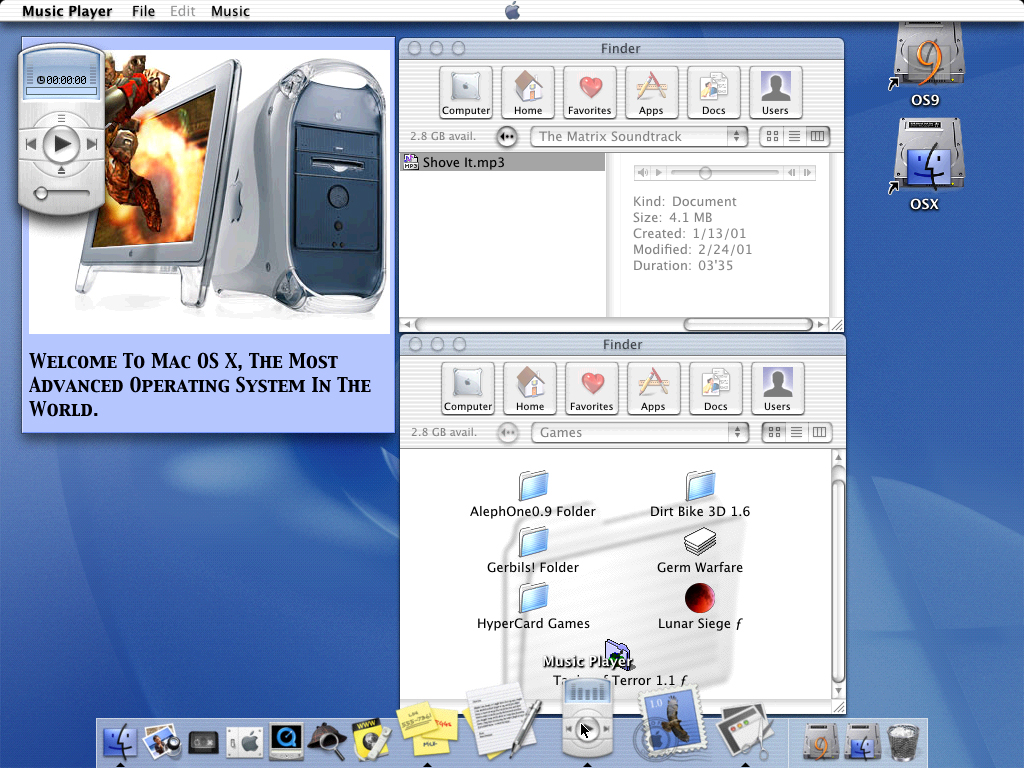This screenshot has width=1024, height=768.
Task: Open Users in the Matrix Soundtrack Finder window
Action: pos(775,92)
